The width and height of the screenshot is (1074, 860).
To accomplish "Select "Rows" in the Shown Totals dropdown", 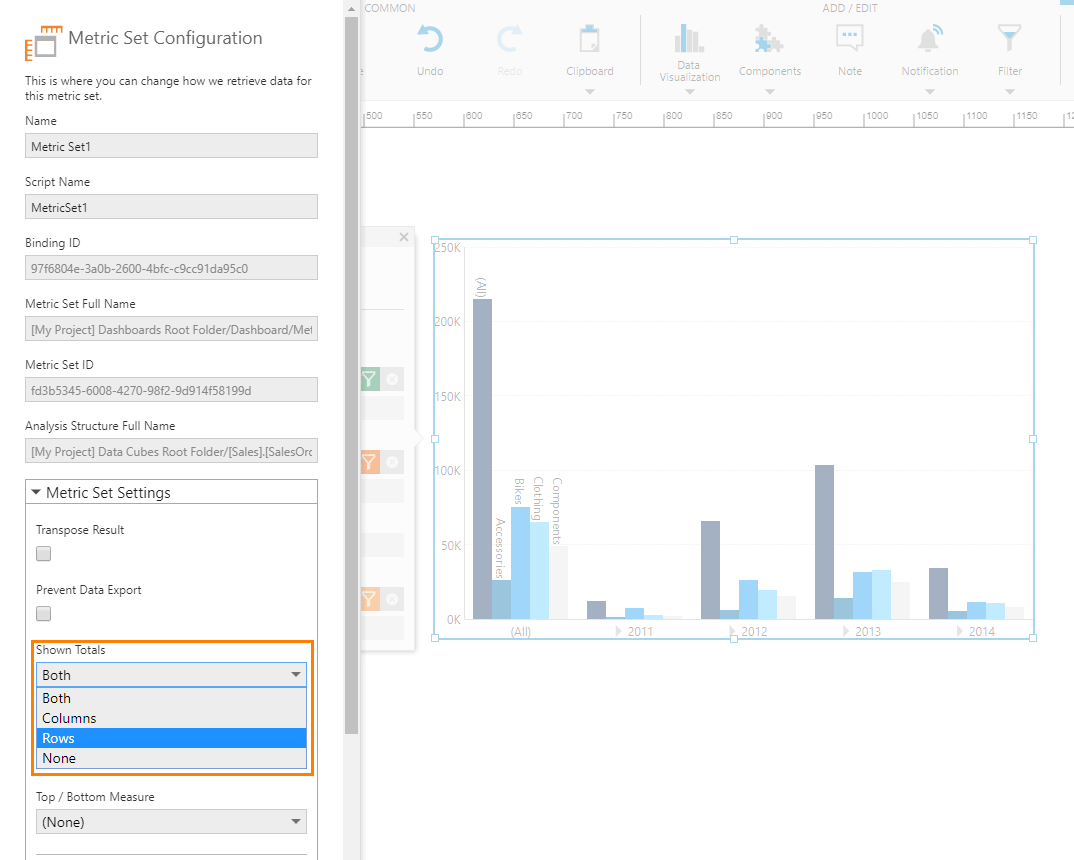I will pyautogui.click(x=171, y=738).
